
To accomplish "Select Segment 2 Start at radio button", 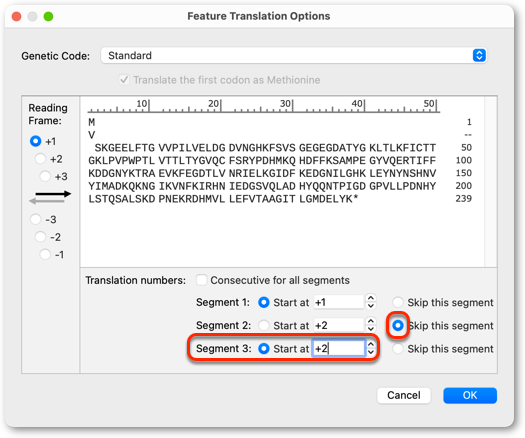I will click(264, 325).
